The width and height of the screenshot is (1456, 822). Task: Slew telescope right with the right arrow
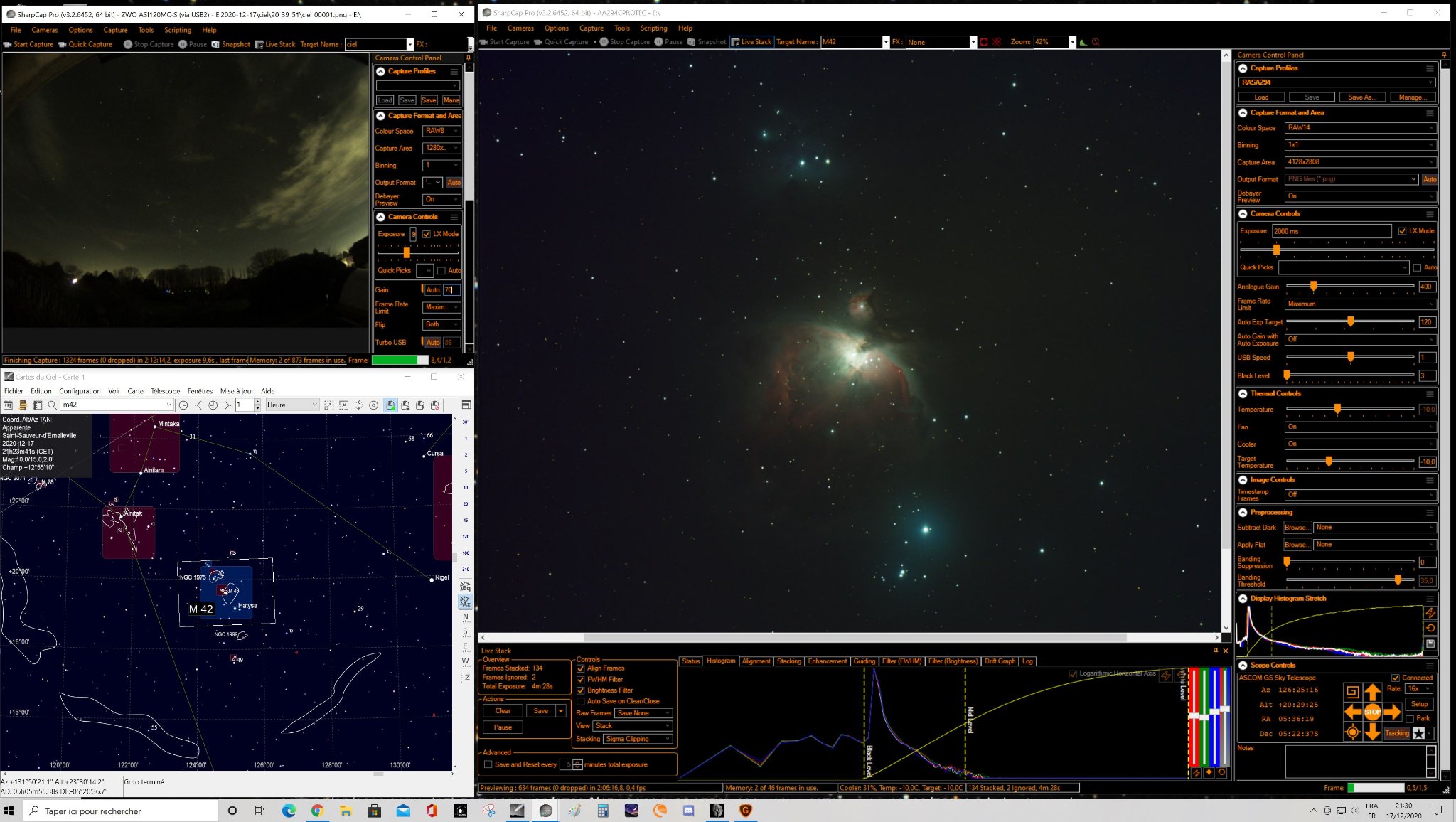(x=1393, y=711)
